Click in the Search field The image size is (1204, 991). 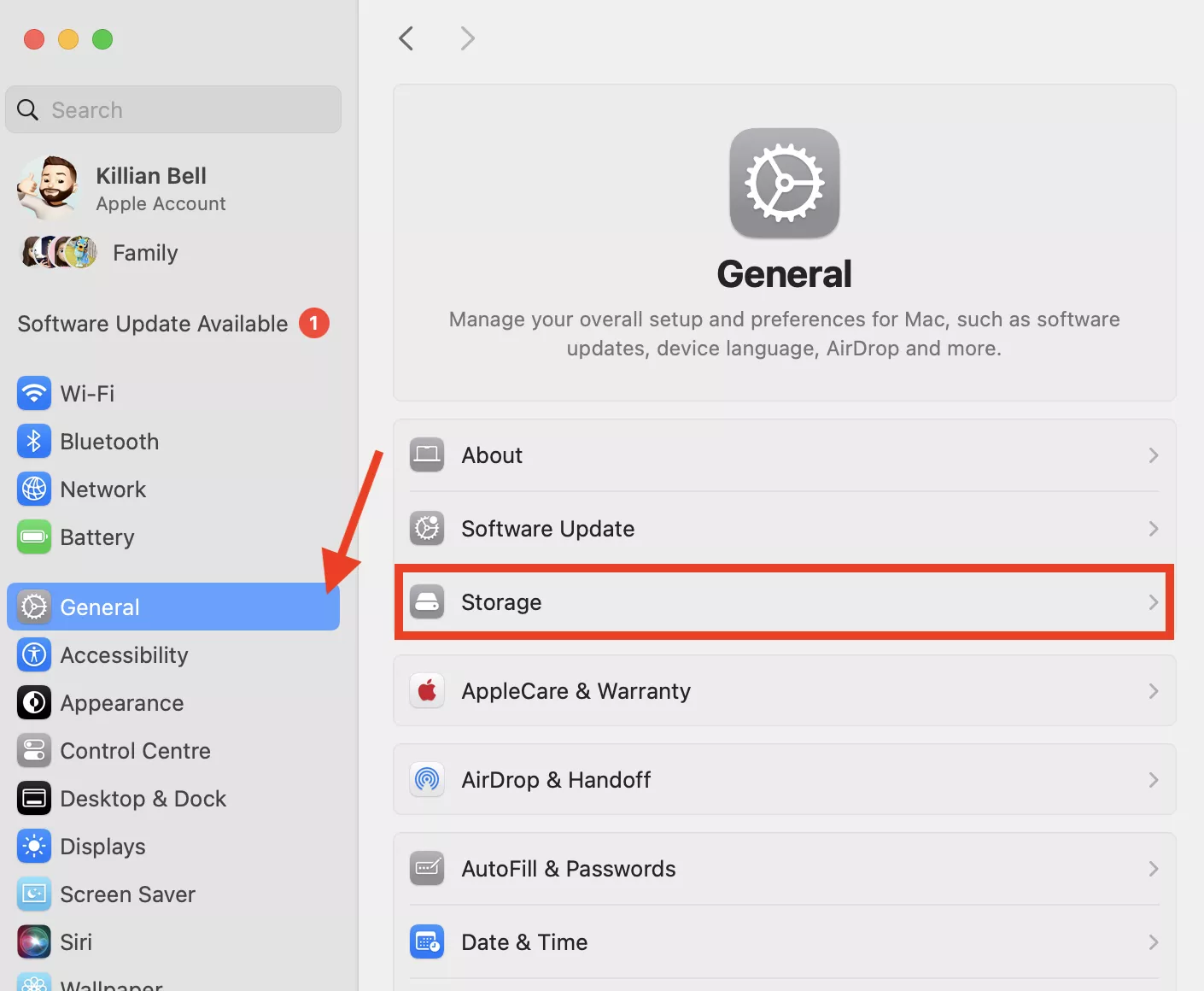(172, 109)
